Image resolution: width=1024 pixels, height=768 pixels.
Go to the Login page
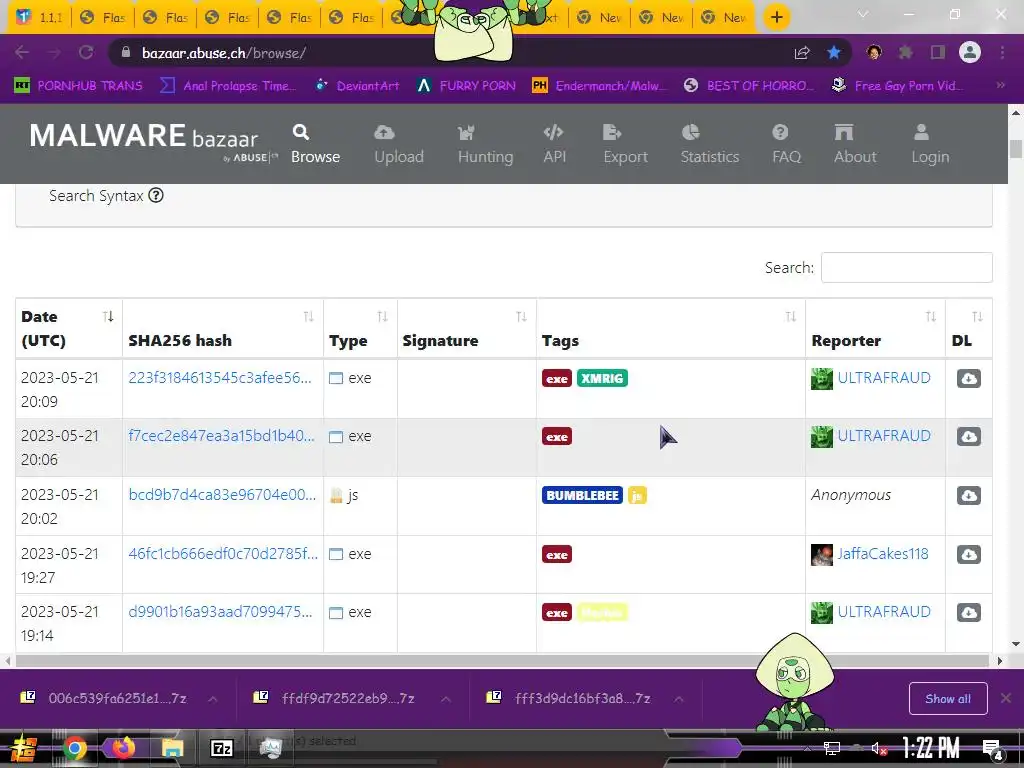pyautogui.click(x=930, y=144)
